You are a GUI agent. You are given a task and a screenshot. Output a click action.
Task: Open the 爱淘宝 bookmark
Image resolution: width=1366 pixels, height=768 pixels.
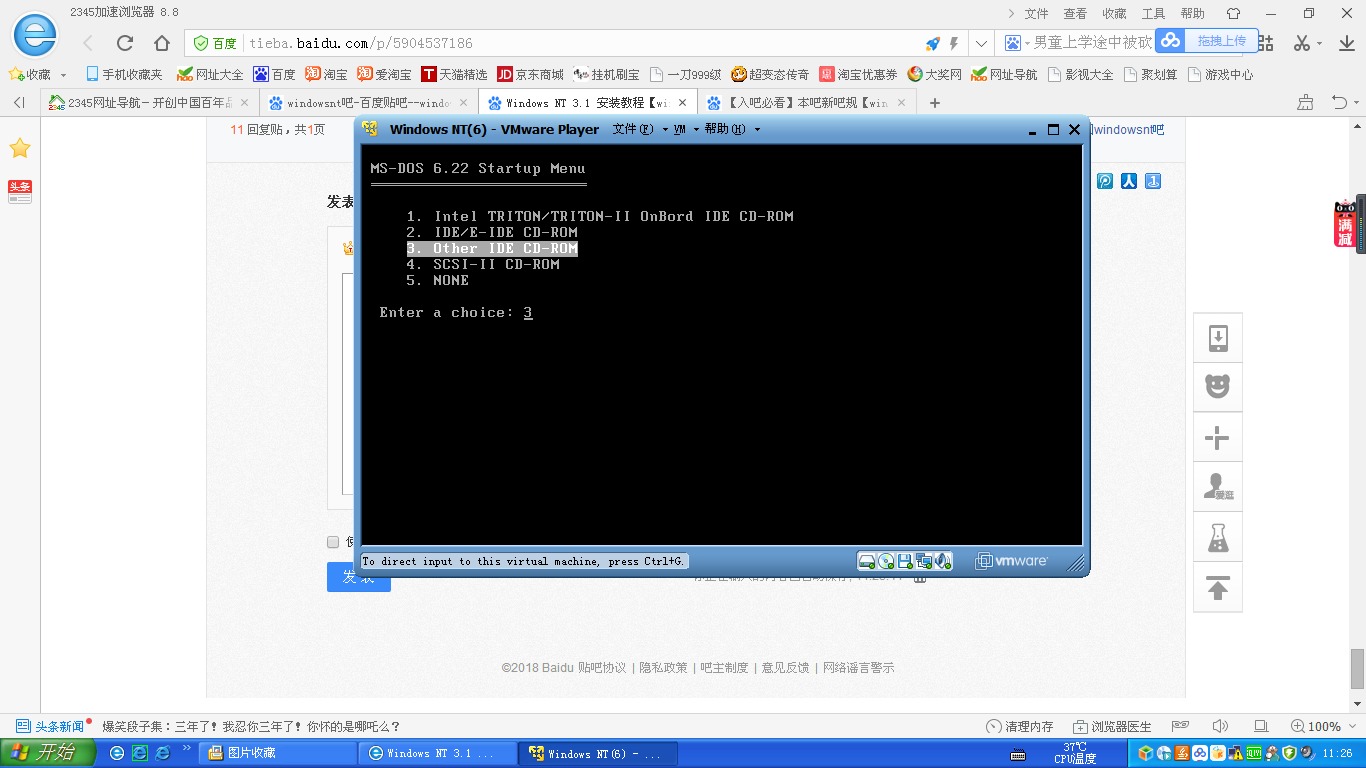tap(384, 75)
